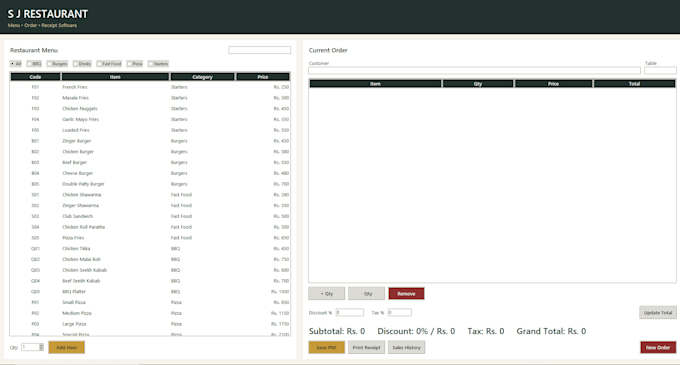The width and height of the screenshot is (680, 365).
Task: Select the BBQ Platter row
Action: [150, 292]
